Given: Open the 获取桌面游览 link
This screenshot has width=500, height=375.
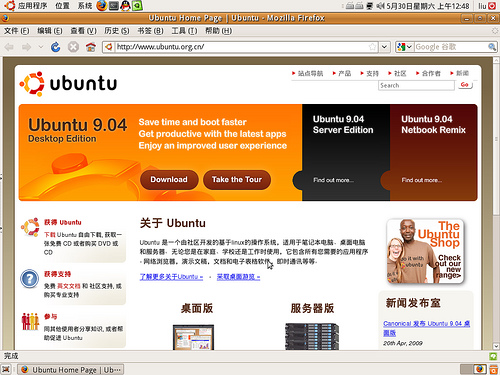Looking at the screenshot, I should (x=238, y=277).
